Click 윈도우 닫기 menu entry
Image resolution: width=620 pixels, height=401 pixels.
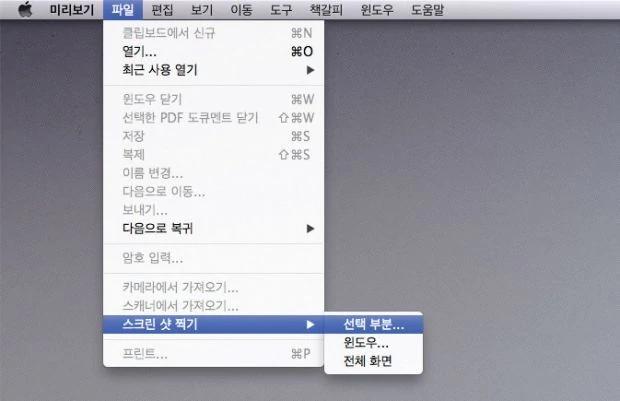point(214,99)
